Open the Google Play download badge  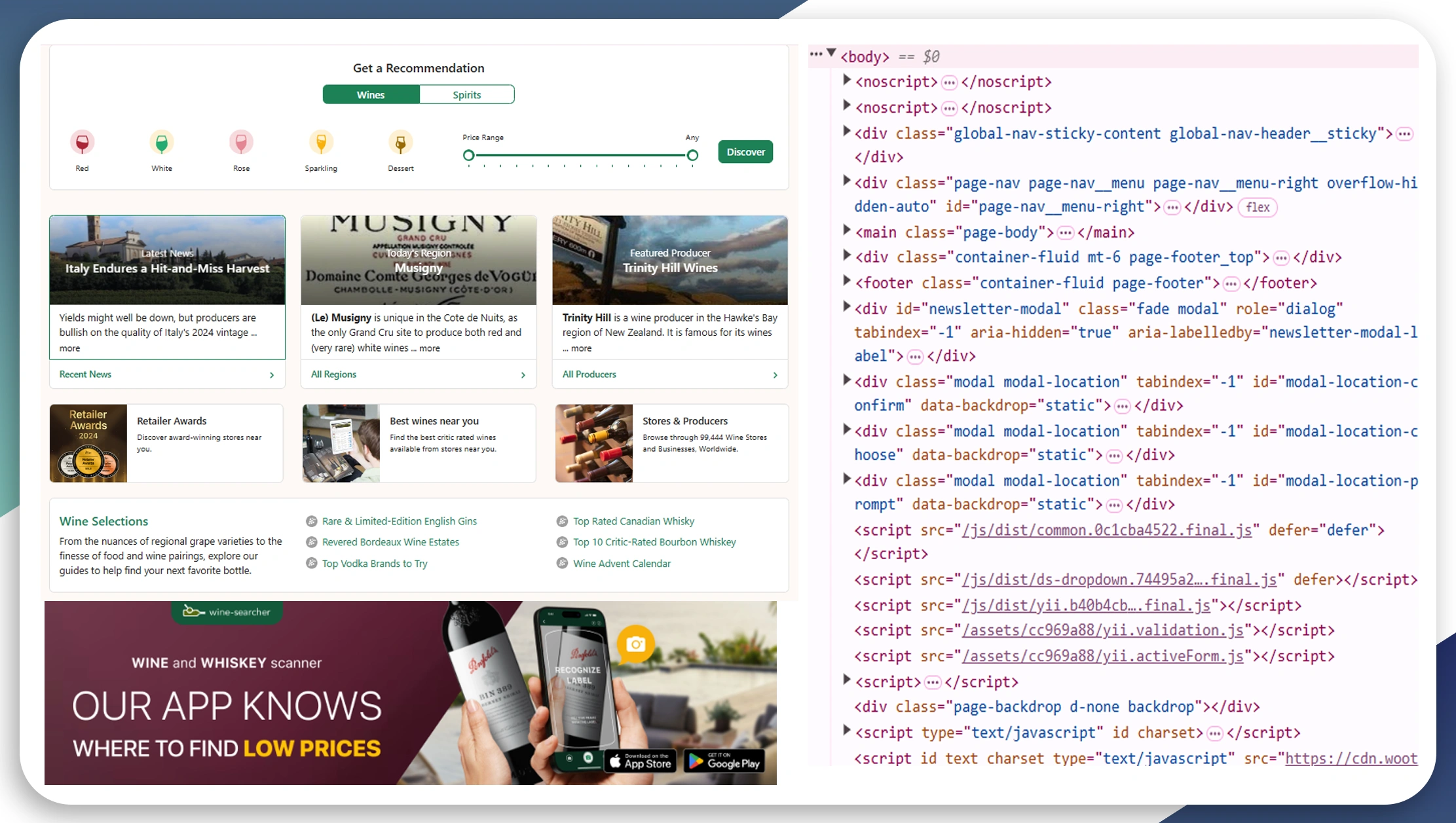724,761
